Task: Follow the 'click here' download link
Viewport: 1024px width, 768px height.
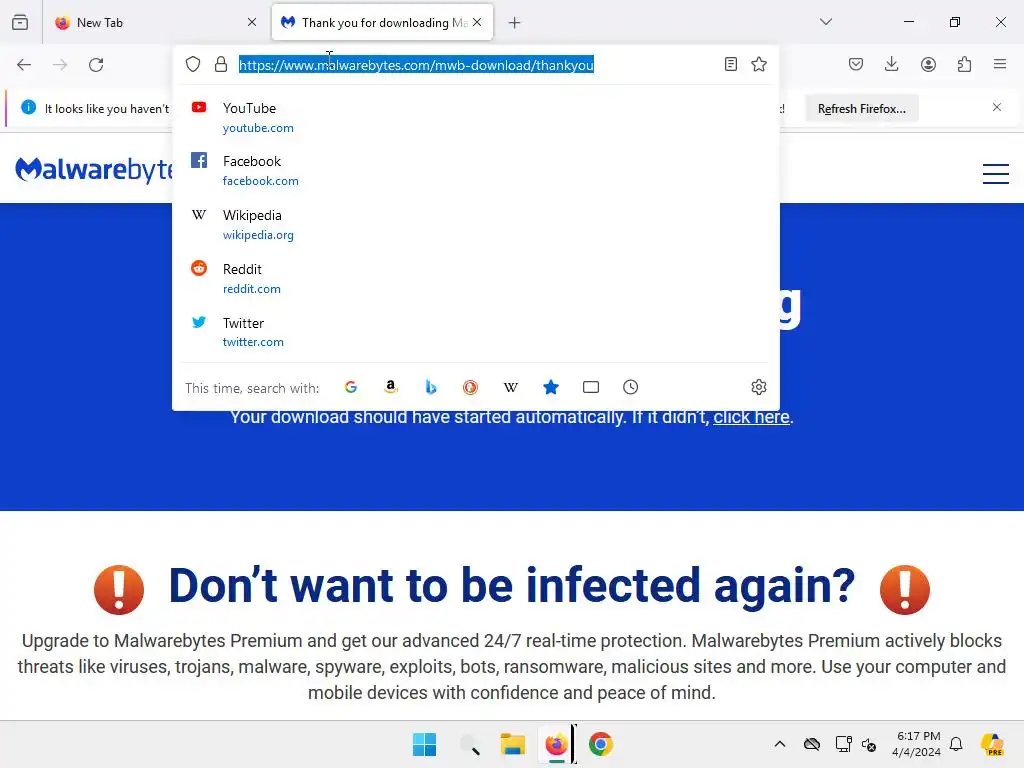Action: pos(751,417)
